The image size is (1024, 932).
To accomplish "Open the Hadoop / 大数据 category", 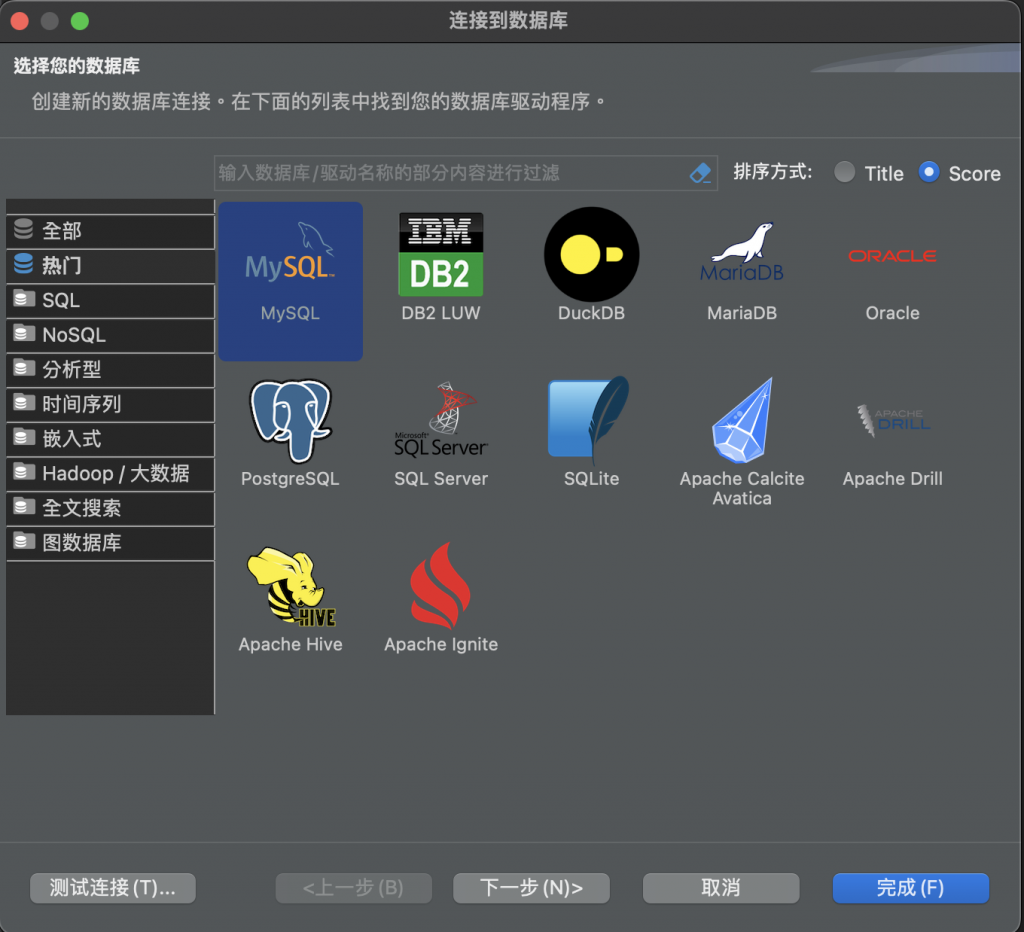I will 110,474.
